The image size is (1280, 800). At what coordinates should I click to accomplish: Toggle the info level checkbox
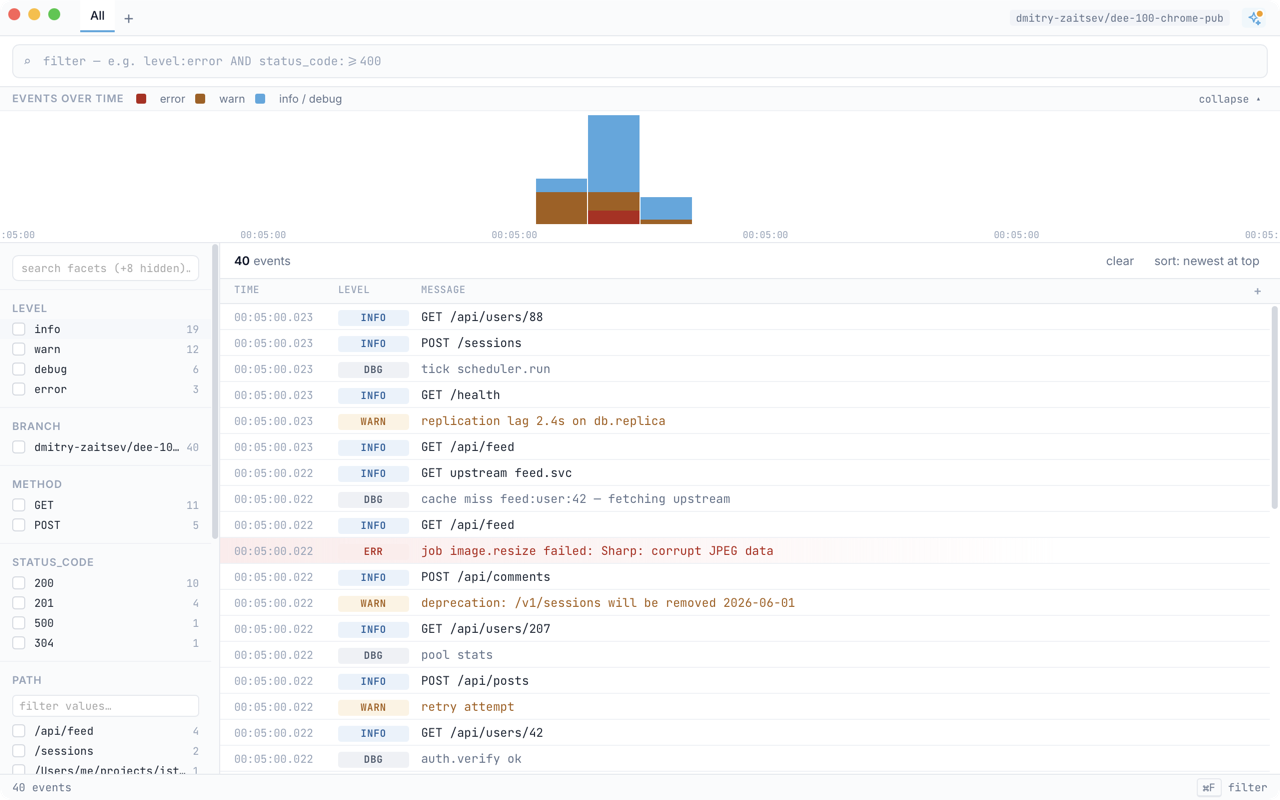(19, 329)
